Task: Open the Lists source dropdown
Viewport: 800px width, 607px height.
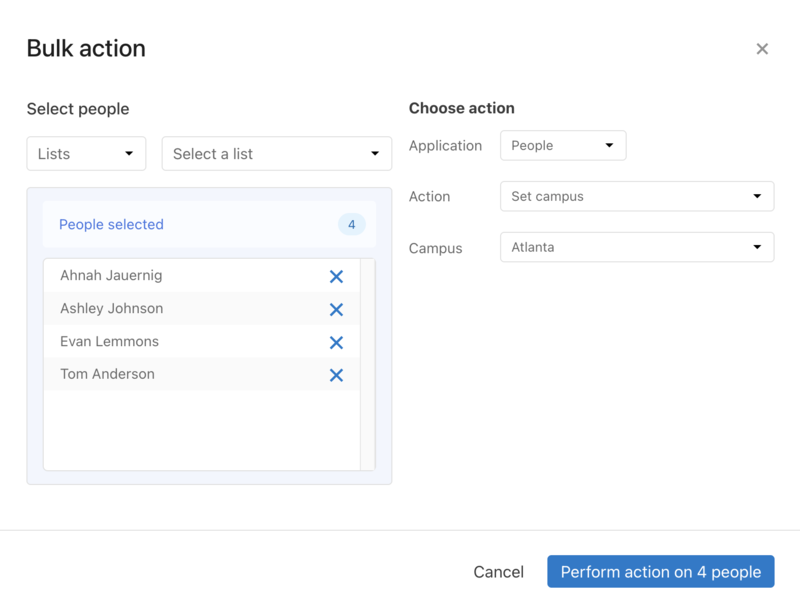Action: [86, 154]
